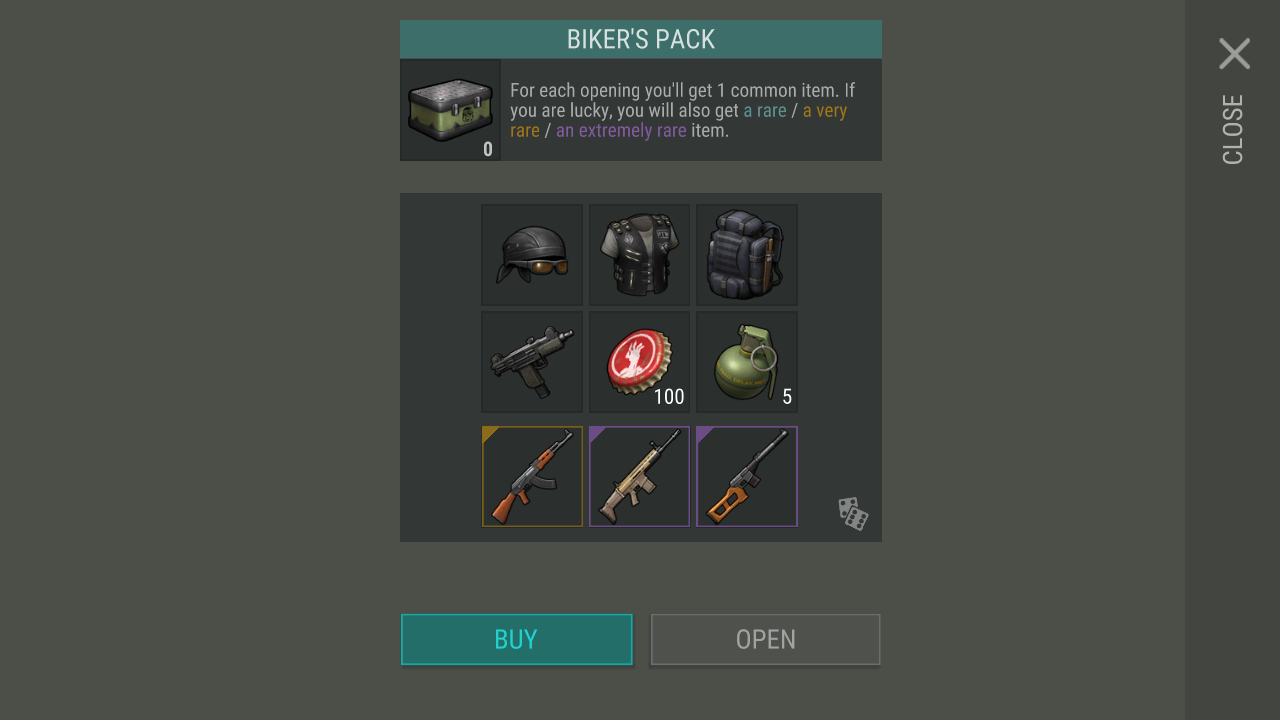
Task: Click the green Biker's Pack crate image
Action: click(x=450, y=110)
